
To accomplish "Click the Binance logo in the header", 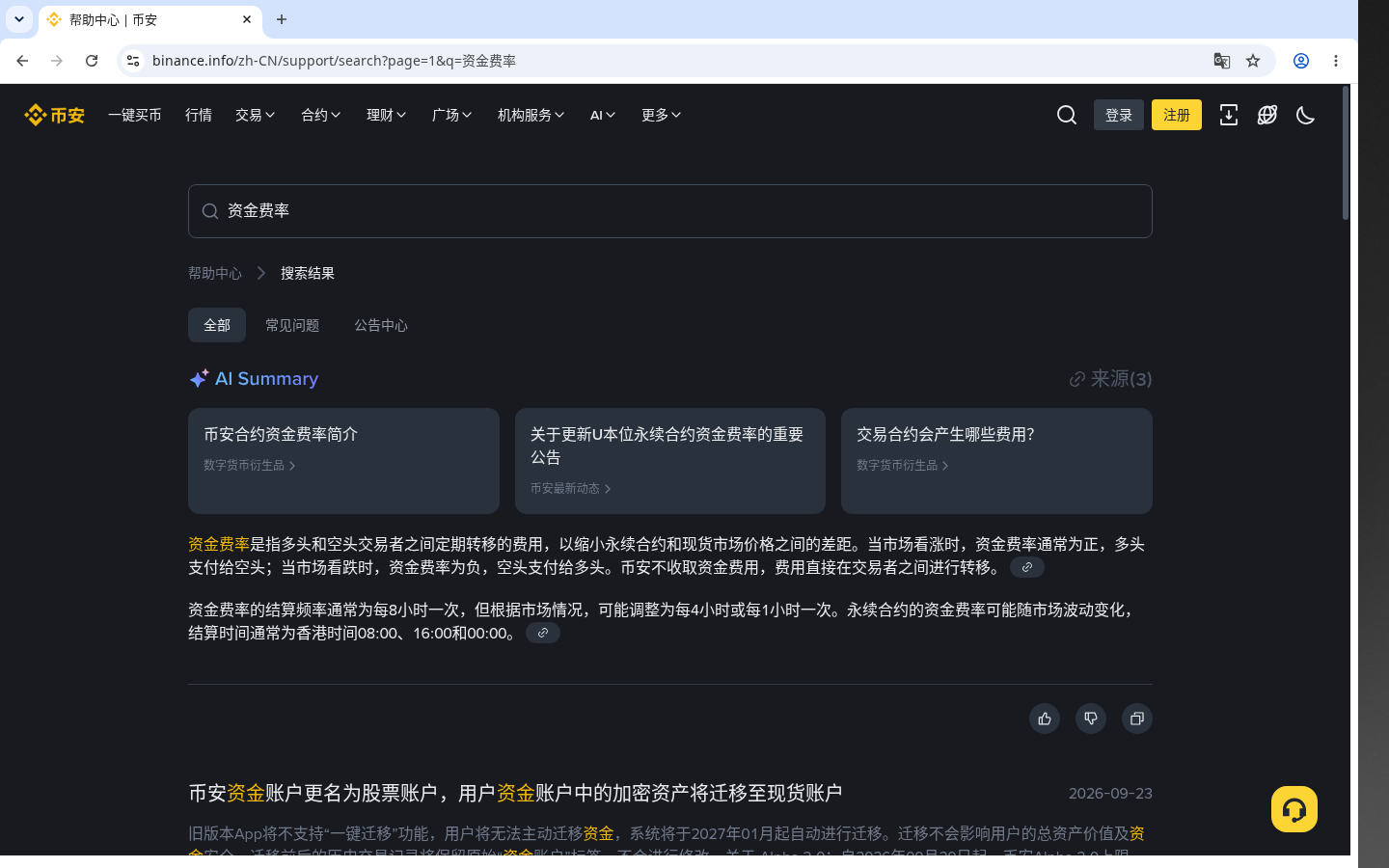I will click(x=54, y=115).
